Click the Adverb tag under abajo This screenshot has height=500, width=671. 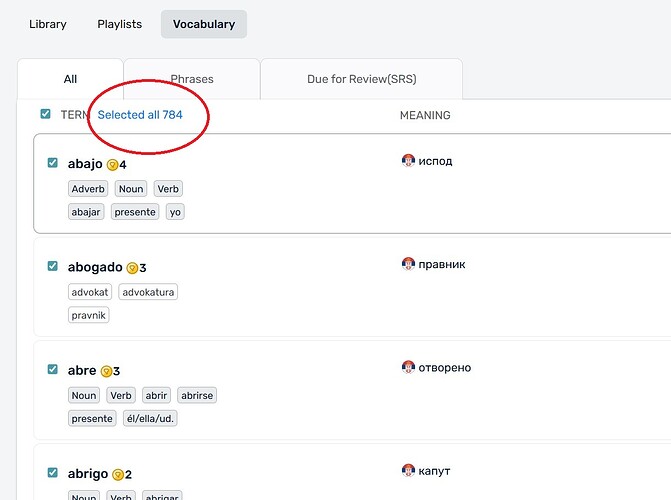click(x=88, y=189)
